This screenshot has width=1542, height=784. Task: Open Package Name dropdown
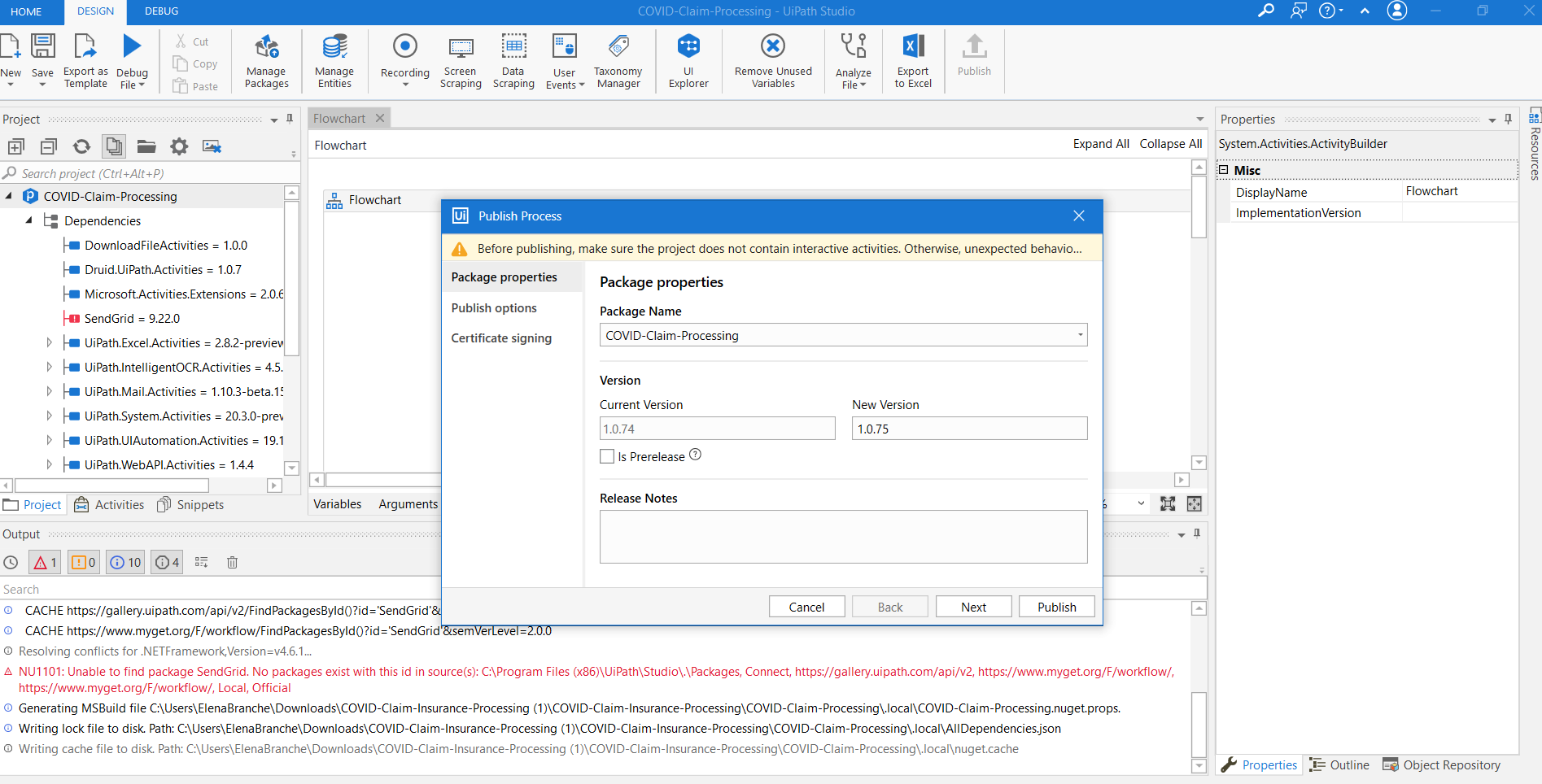[x=1080, y=335]
